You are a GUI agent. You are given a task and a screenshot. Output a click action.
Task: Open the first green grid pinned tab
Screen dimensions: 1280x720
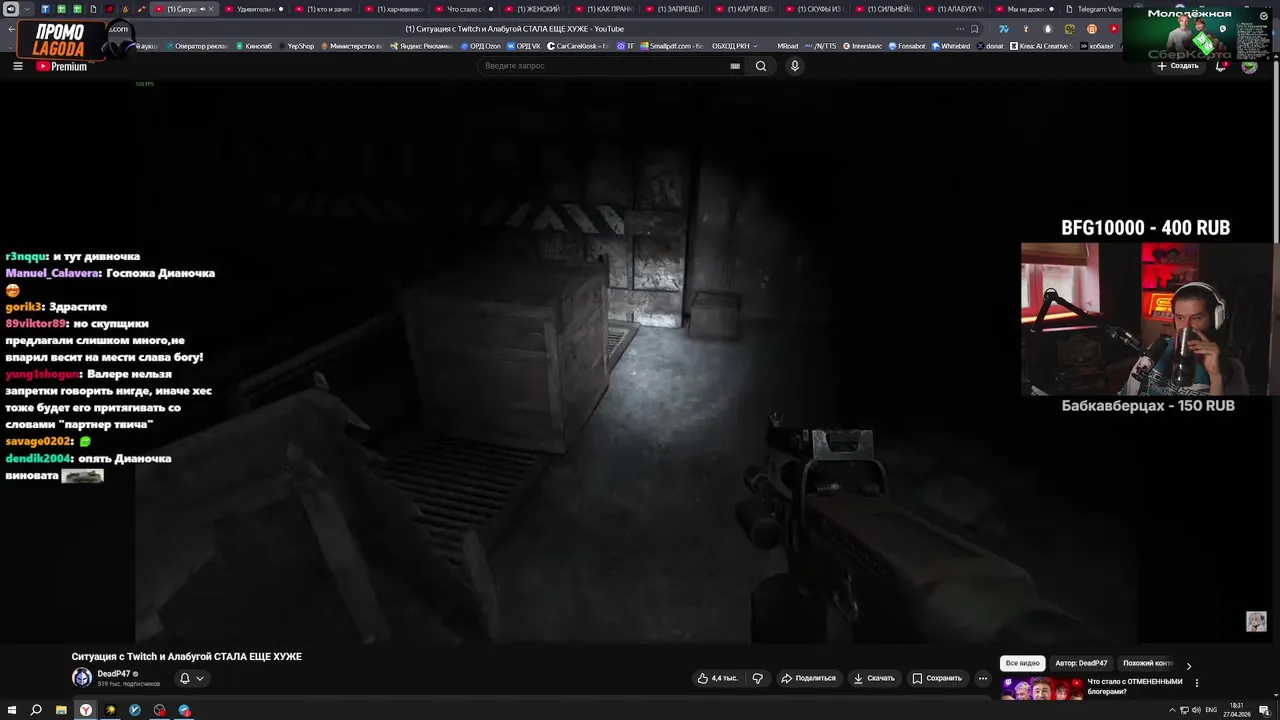pyautogui.click(x=61, y=9)
